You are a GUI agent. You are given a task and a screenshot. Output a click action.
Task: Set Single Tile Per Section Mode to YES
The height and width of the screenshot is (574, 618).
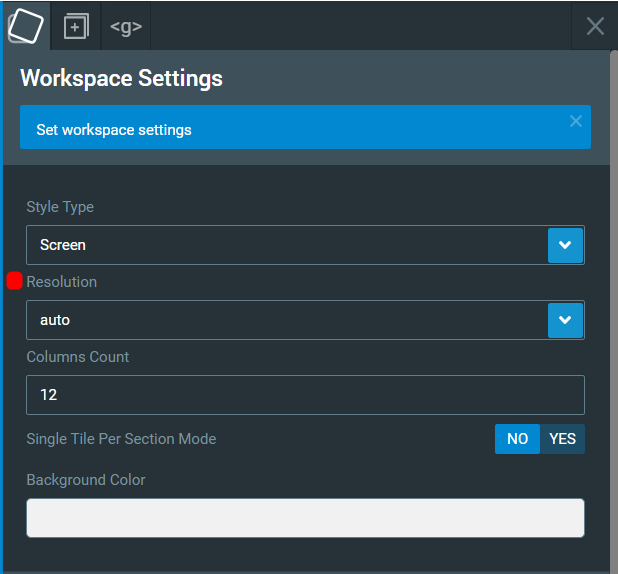pyautogui.click(x=562, y=439)
